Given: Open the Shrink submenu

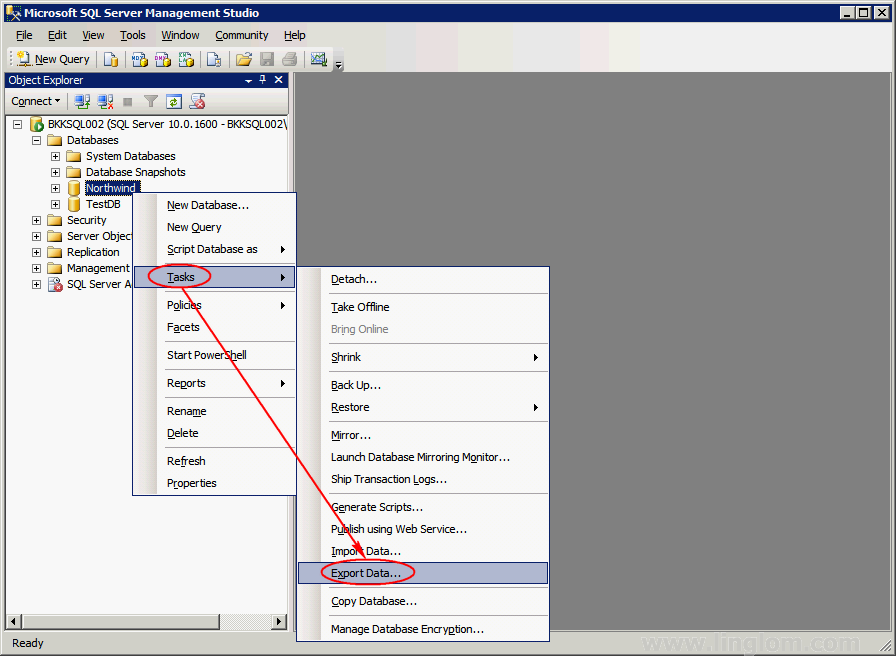Looking at the screenshot, I should pyautogui.click(x=423, y=357).
